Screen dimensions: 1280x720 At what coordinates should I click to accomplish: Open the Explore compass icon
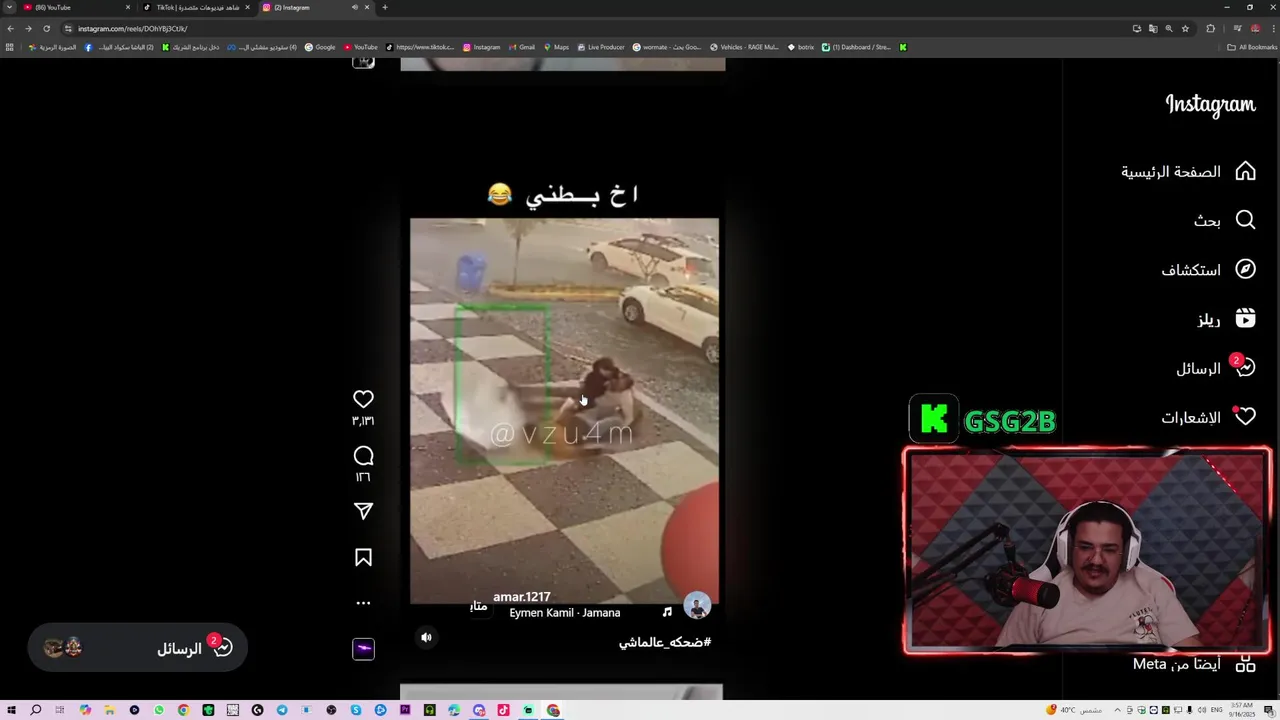(1245, 269)
